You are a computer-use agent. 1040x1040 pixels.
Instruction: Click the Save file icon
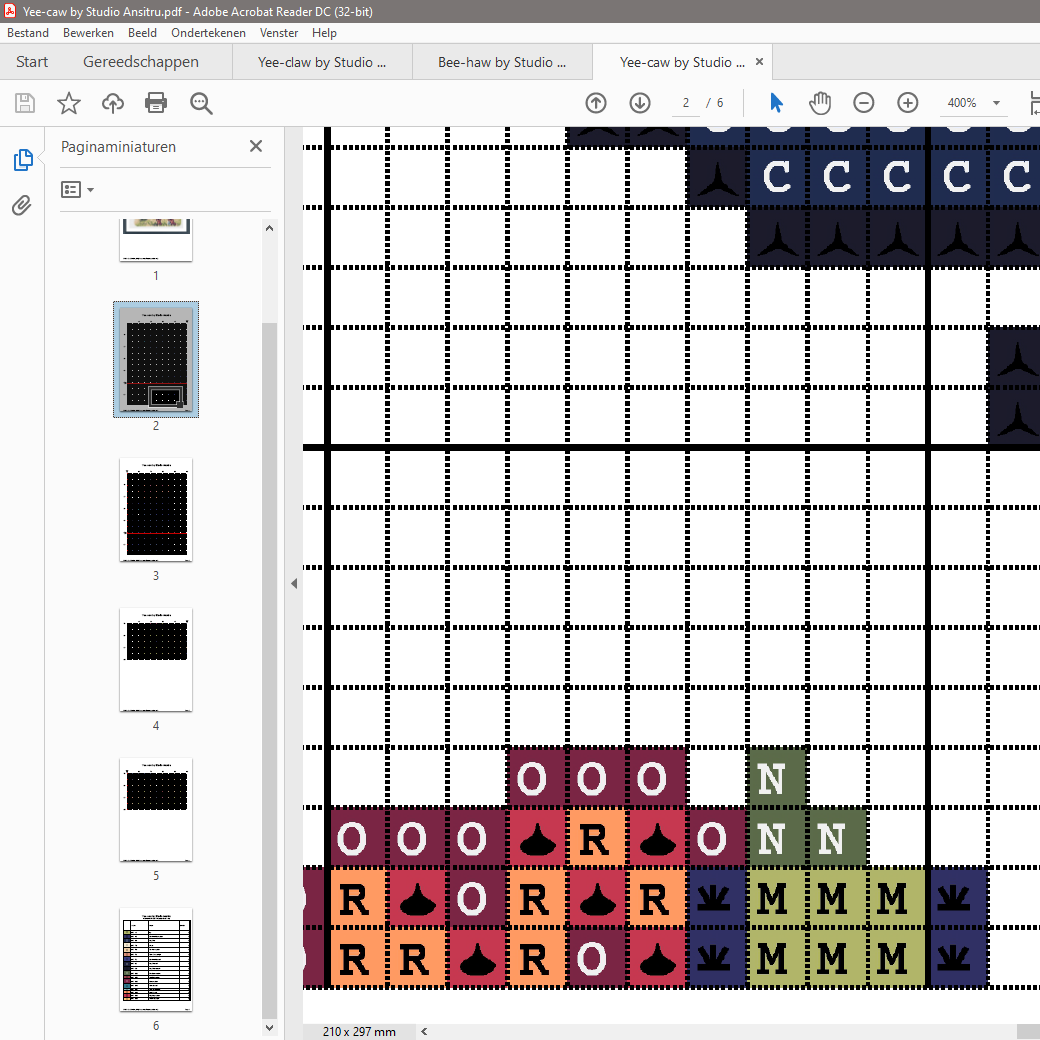pyautogui.click(x=25, y=103)
